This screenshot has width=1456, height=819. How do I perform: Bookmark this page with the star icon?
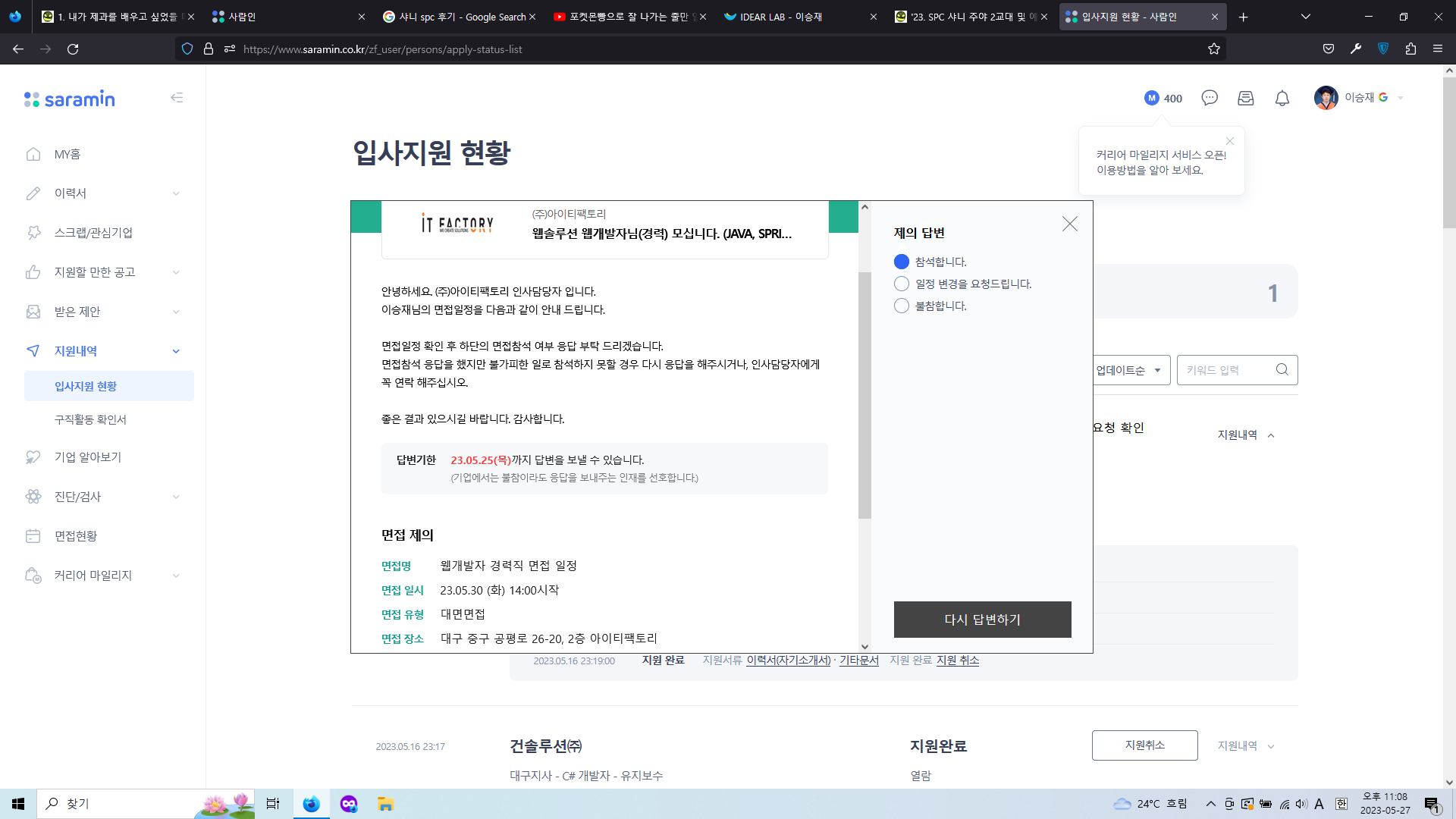point(1213,49)
